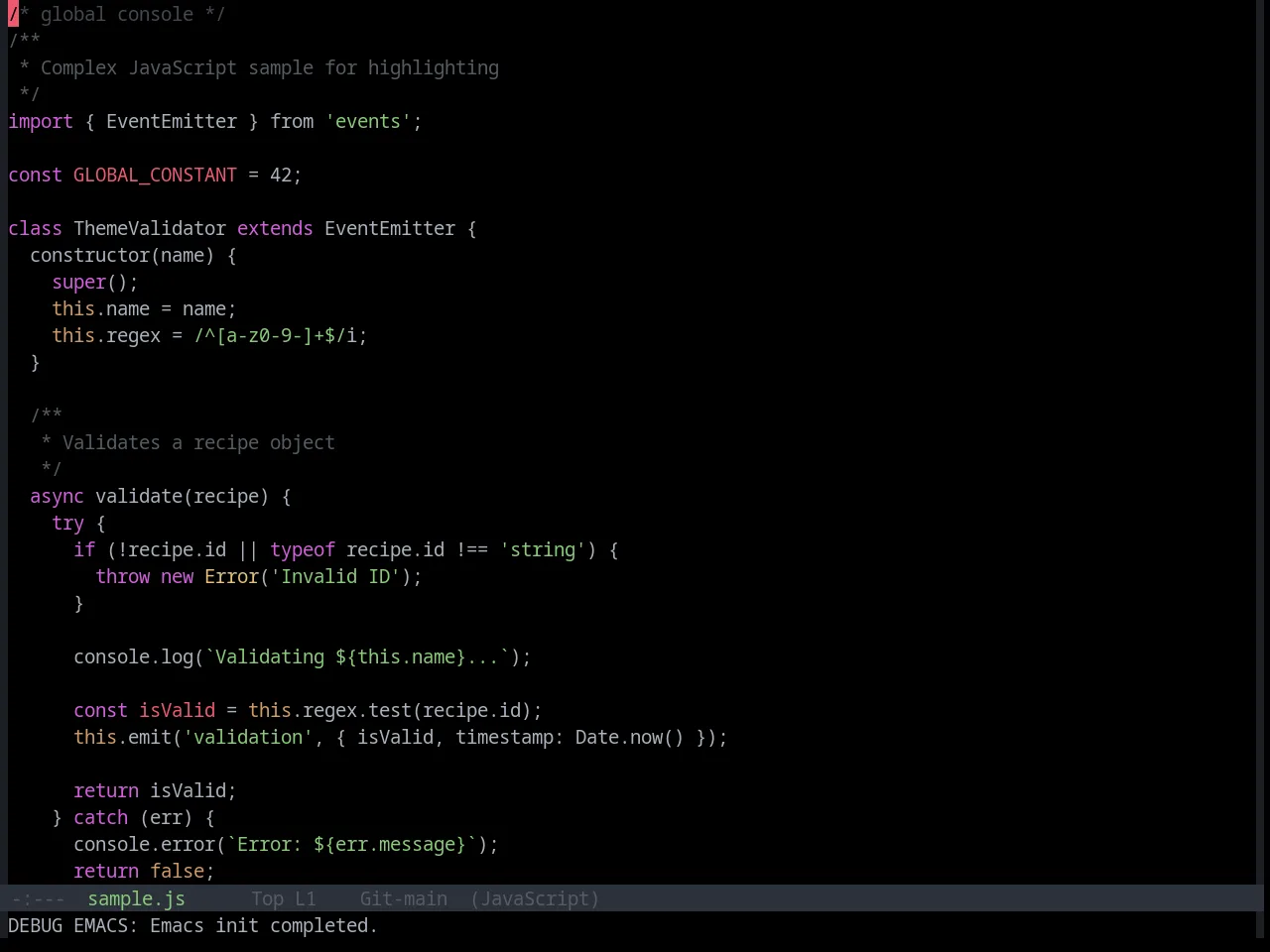
Task: Click the 'catch' keyword
Action: point(100,817)
